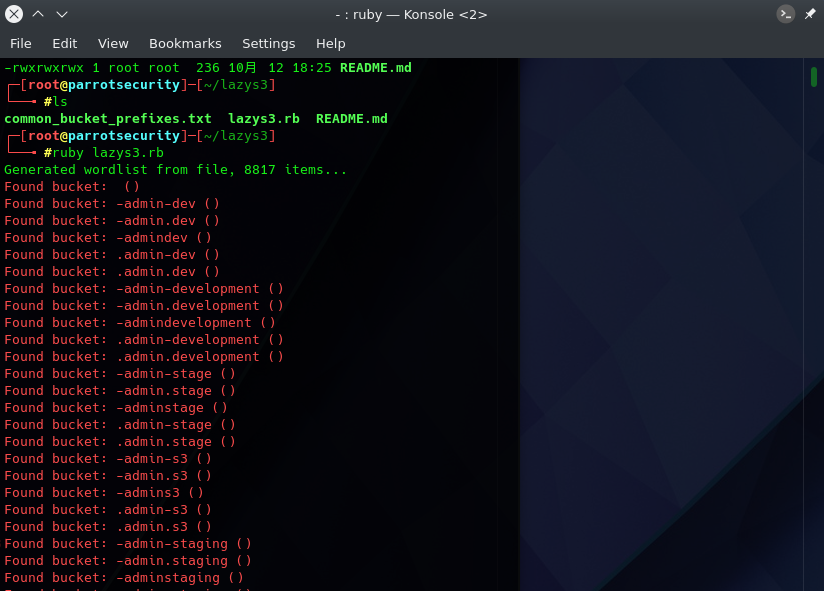Viewport: 824px width, 591px height.
Task: Open the Bookmarks menu
Action: (x=185, y=44)
